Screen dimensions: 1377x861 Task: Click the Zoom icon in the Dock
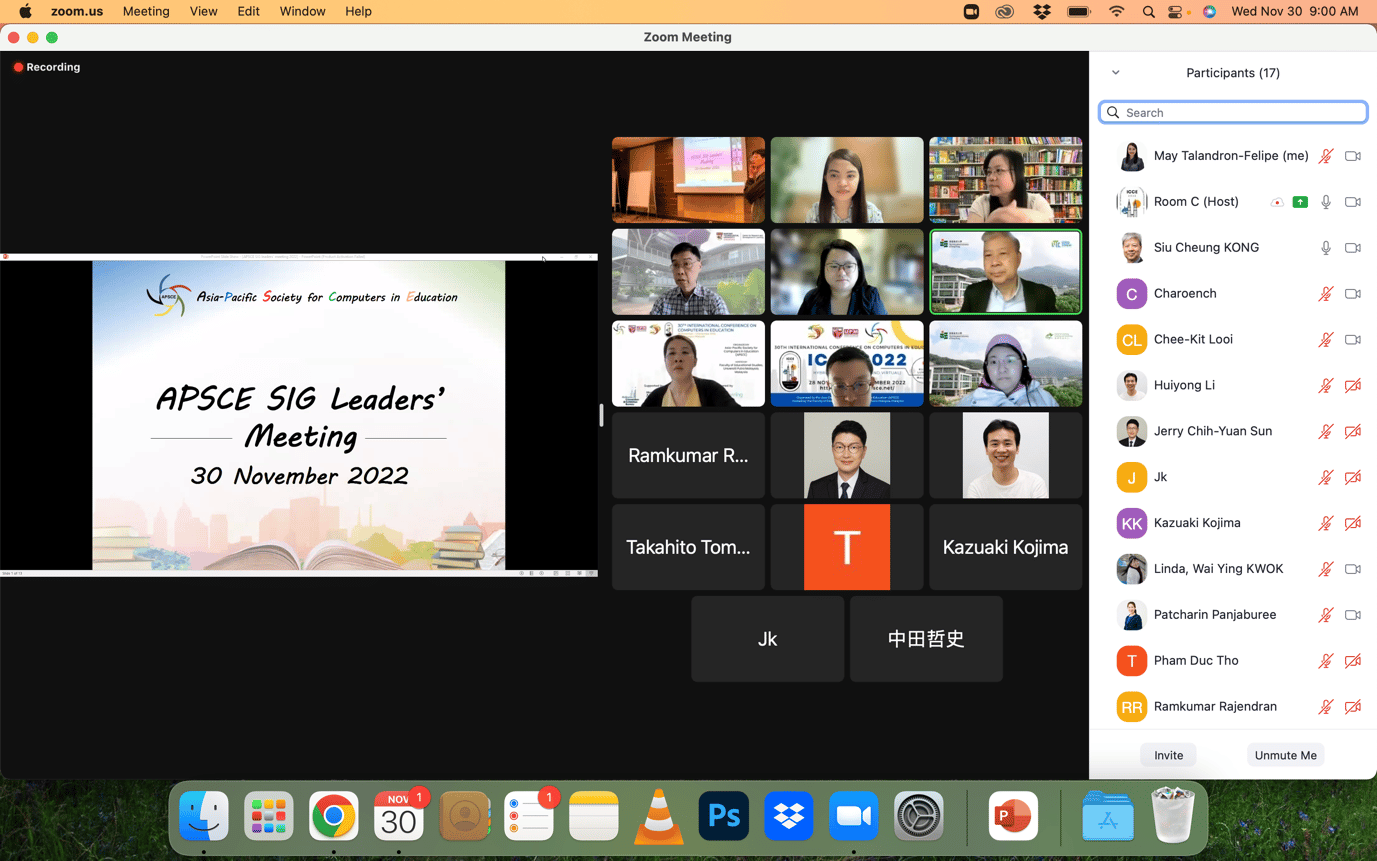pyautogui.click(x=853, y=817)
